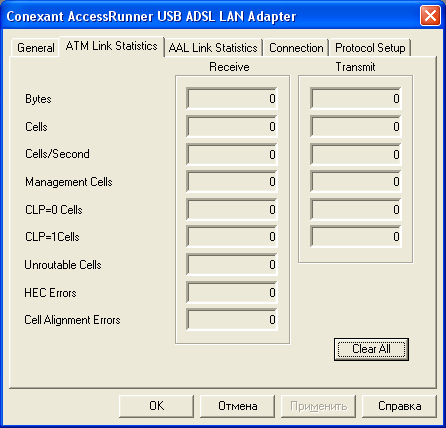This screenshot has width=446, height=428.
Task: Click the Cells row label
Action: tap(36, 127)
